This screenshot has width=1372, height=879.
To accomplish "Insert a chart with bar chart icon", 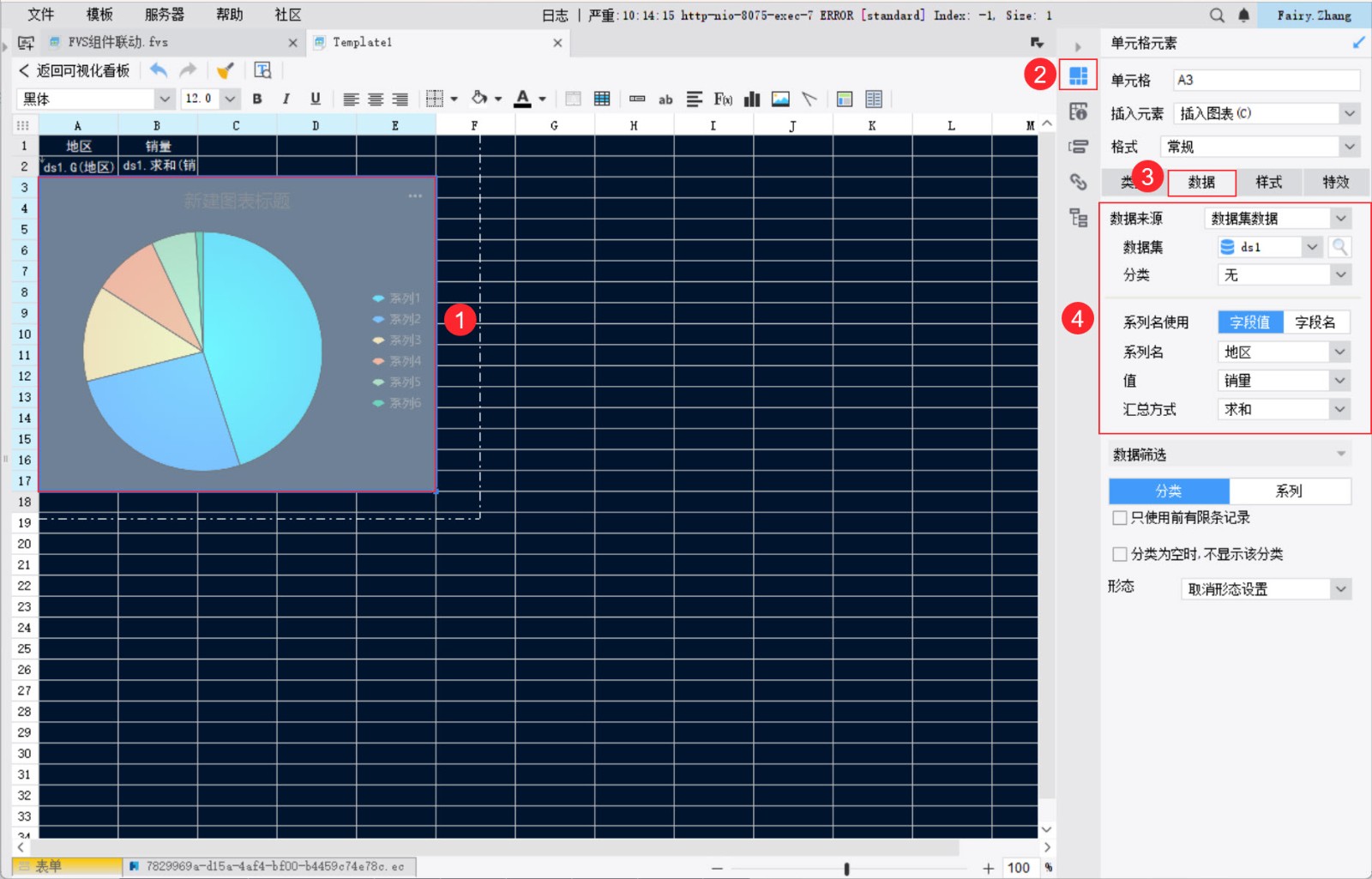I will (x=752, y=99).
